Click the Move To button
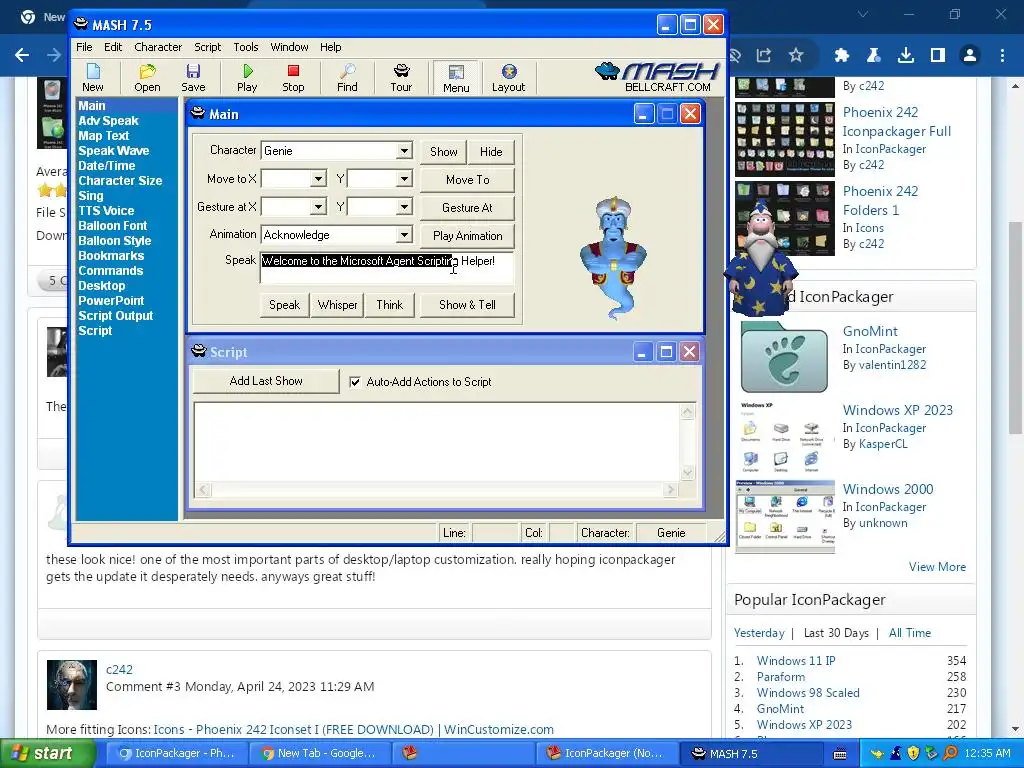The image size is (1024, 768). [468, 180]
